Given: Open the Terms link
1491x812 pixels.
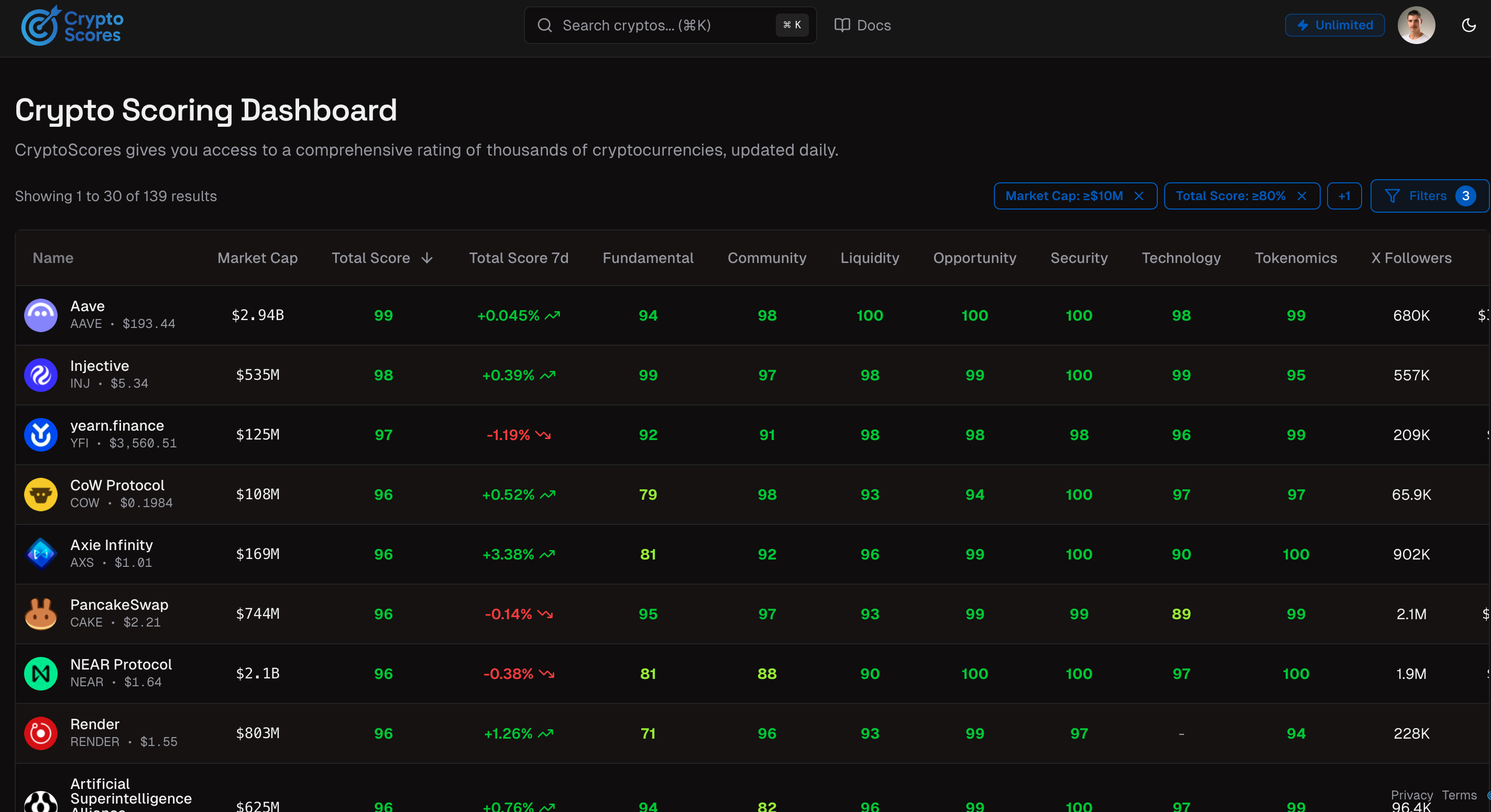Looking at the screenshot, I should pyautogui.click(x=1459, y=795).
